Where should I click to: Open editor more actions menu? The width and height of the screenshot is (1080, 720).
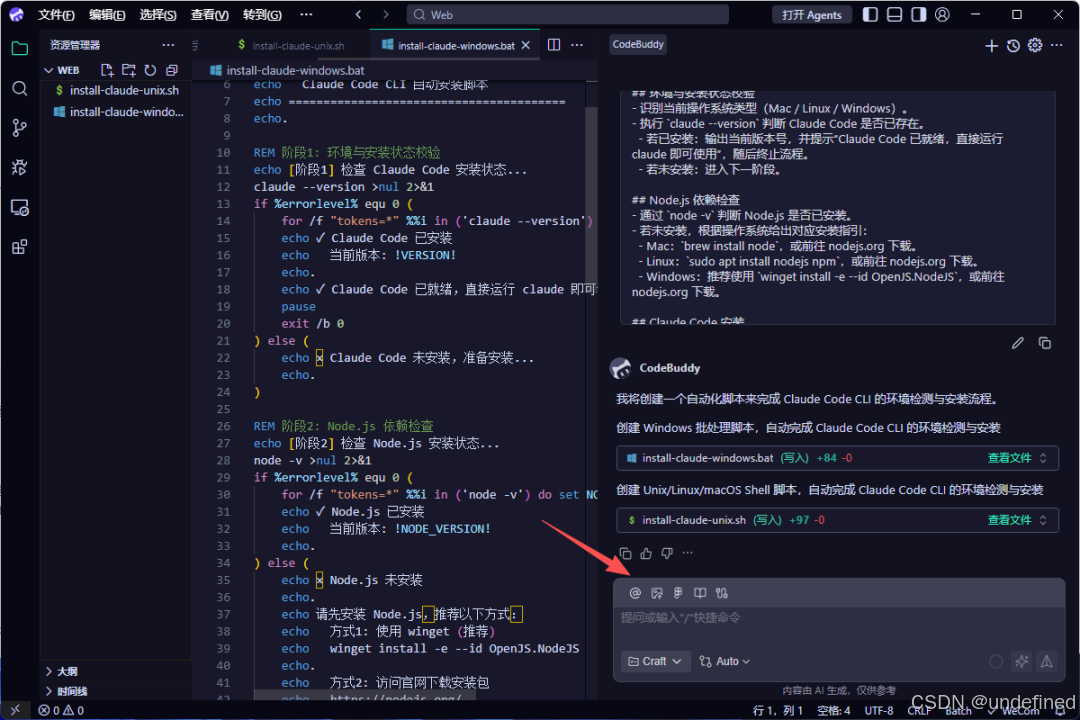[577, 45]
